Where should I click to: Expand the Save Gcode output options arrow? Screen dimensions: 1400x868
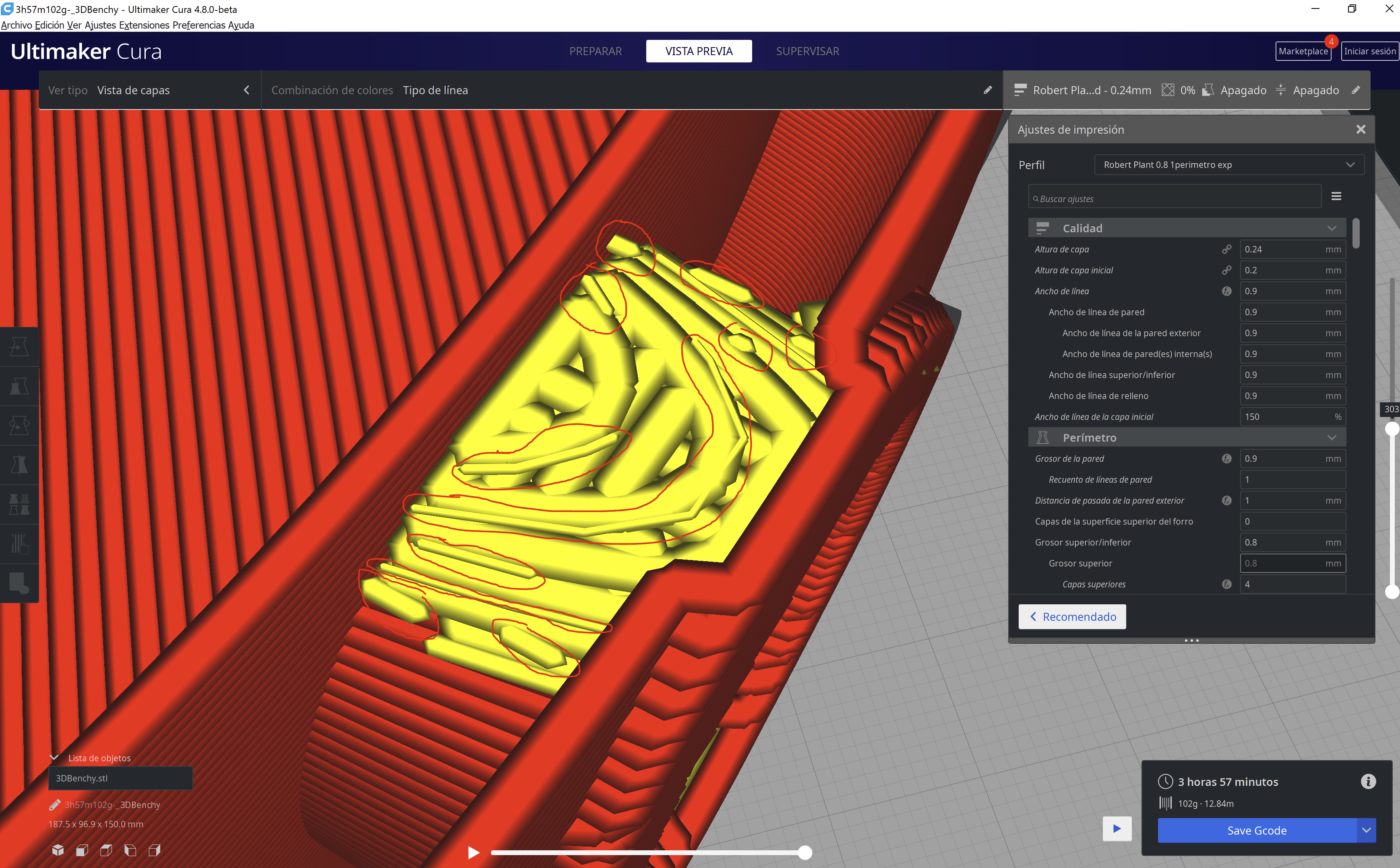tap(1366, 830)
